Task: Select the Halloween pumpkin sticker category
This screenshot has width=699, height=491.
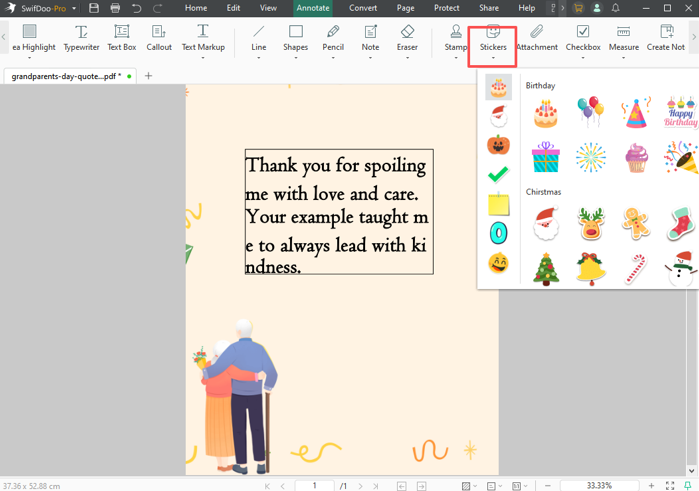Action: pos(498,145)
